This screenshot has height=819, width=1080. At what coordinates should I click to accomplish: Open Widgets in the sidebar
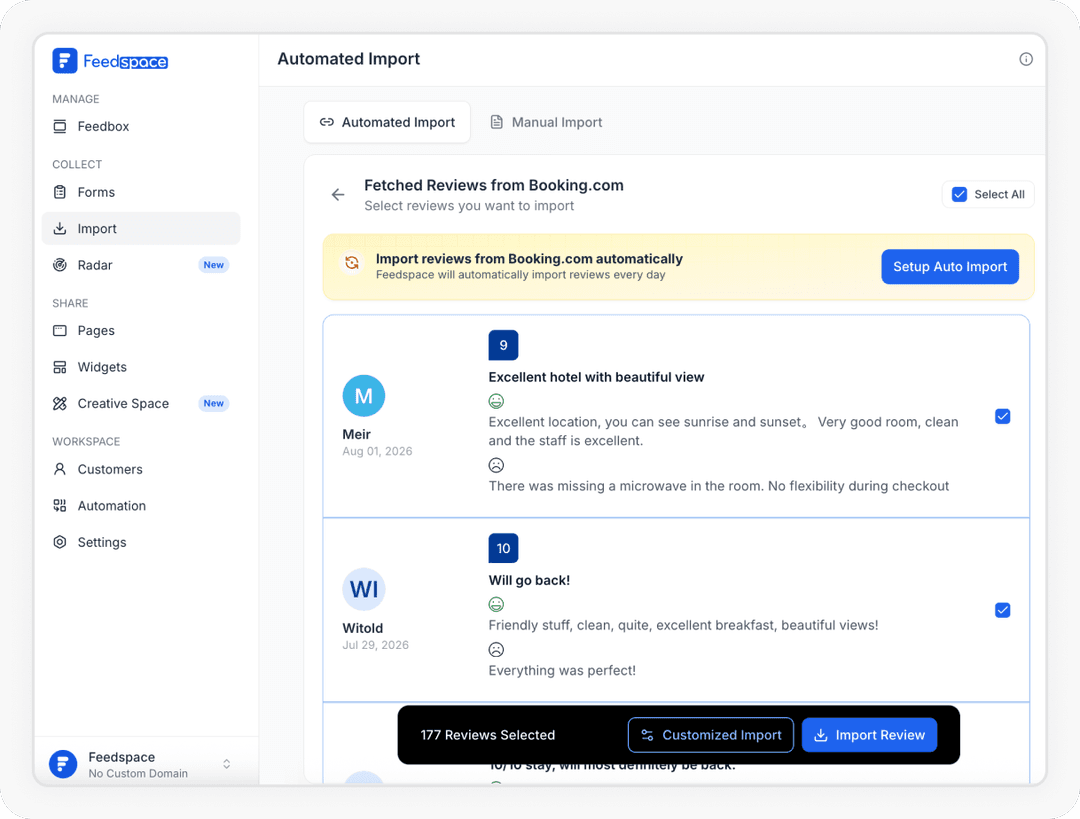point(141,367)
